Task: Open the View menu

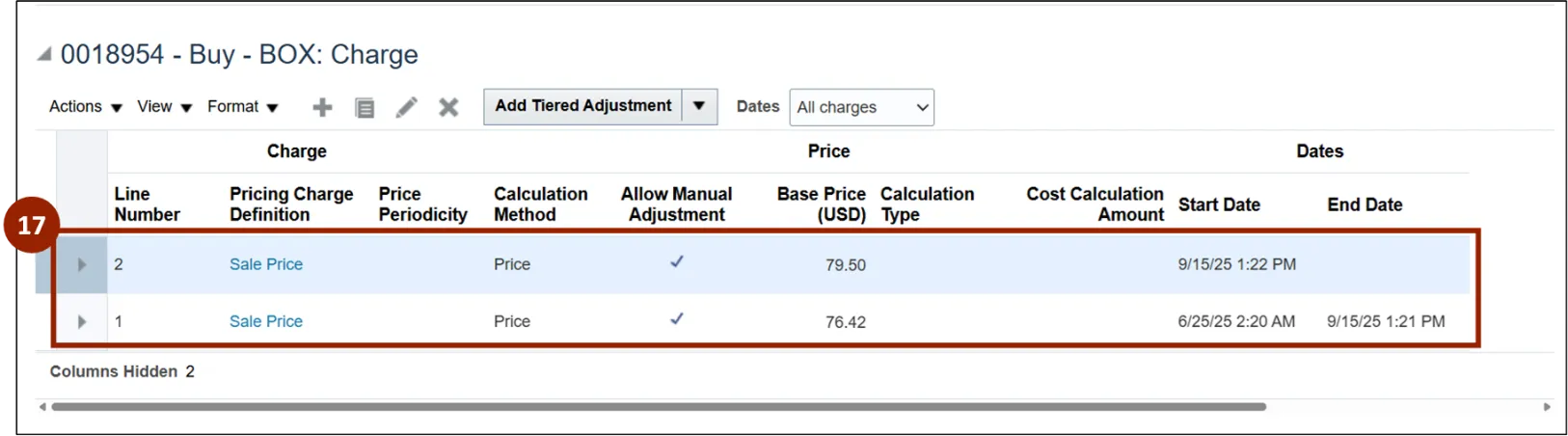Action: click(164, 107)
